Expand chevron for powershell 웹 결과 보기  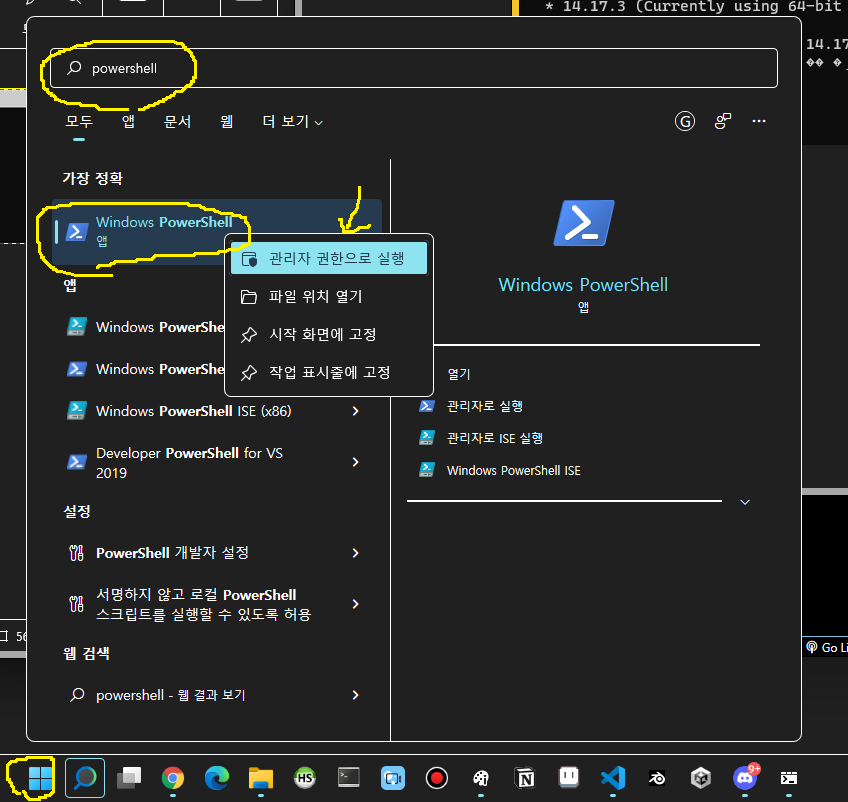click(355, 695)
